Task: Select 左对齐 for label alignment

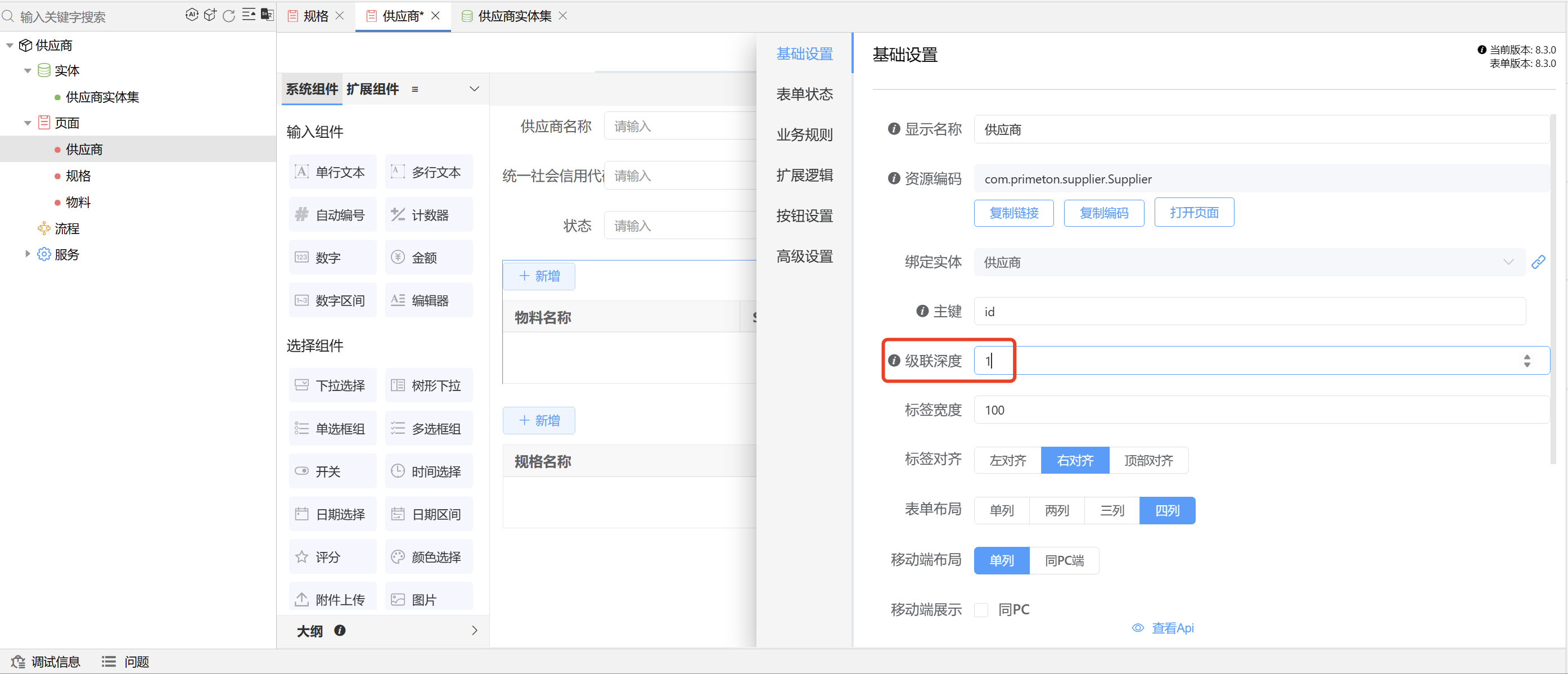Action: [x=1007, y=460]
